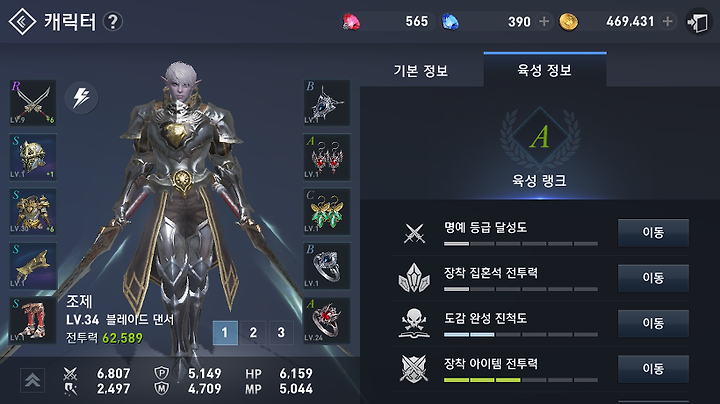Add gold adena with plus button
Image resolution: width=720 pixels, height=404 pixels.
point(668,21)
